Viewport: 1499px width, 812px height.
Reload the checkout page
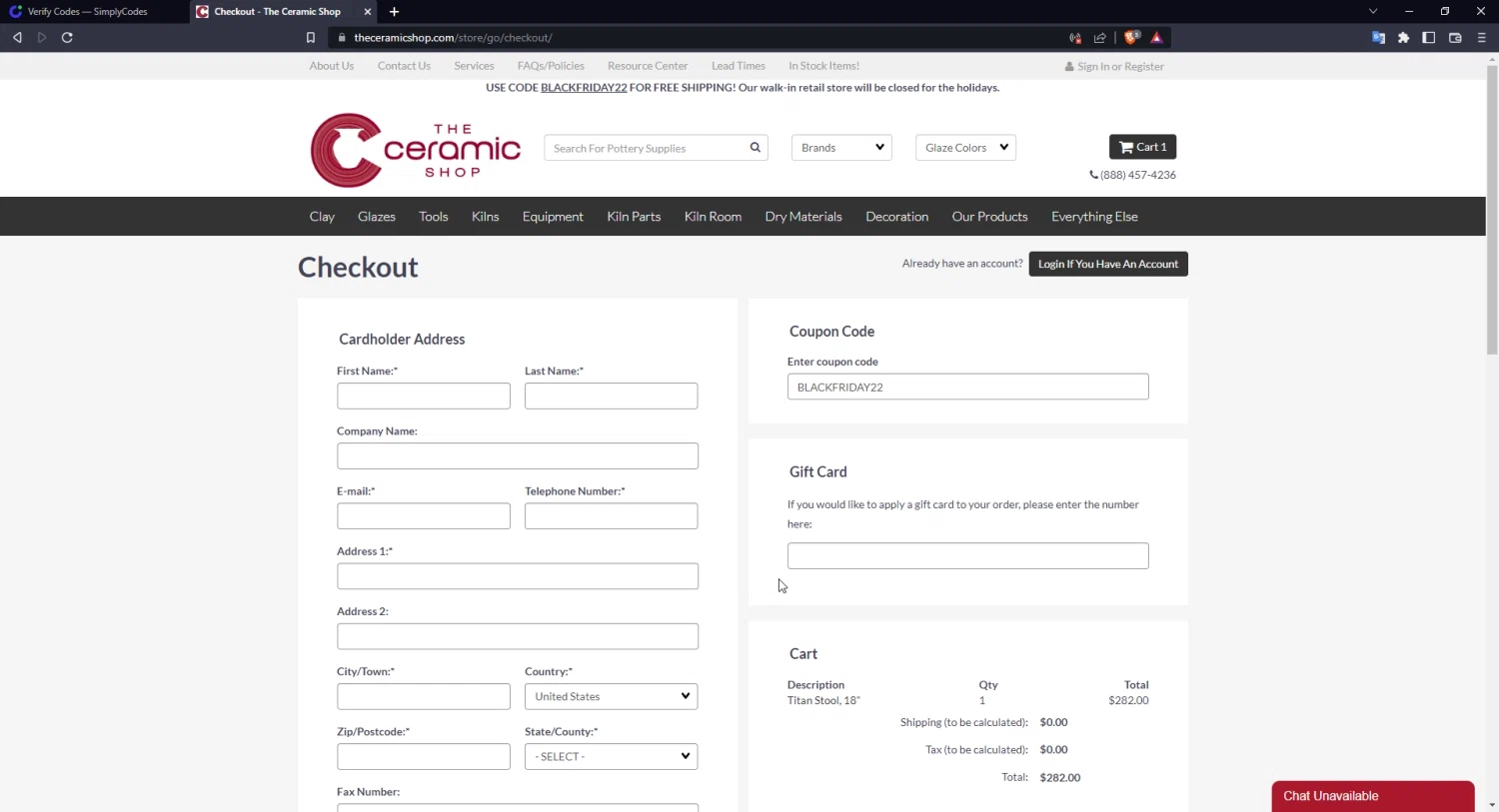(67, 38)
